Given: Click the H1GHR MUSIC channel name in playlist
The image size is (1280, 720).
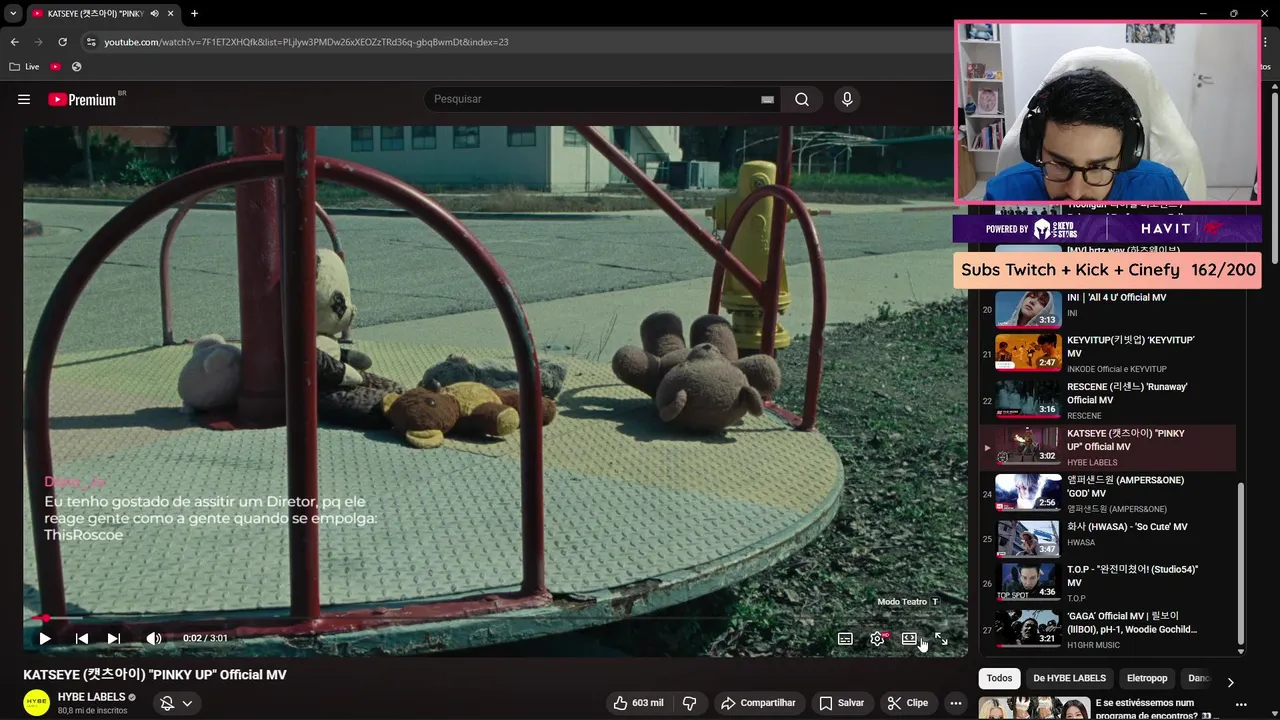Looking at the screenshot, I should (x=1093, y=645).
